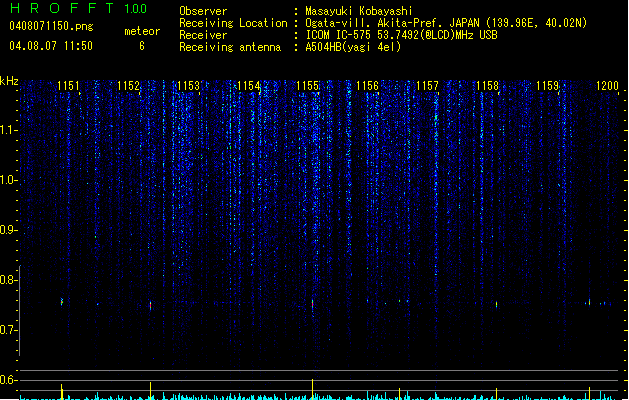Click the HROFFT 1.0.0 title text
The width and height of the screenshot is (629, 400).
click(78, 8)
